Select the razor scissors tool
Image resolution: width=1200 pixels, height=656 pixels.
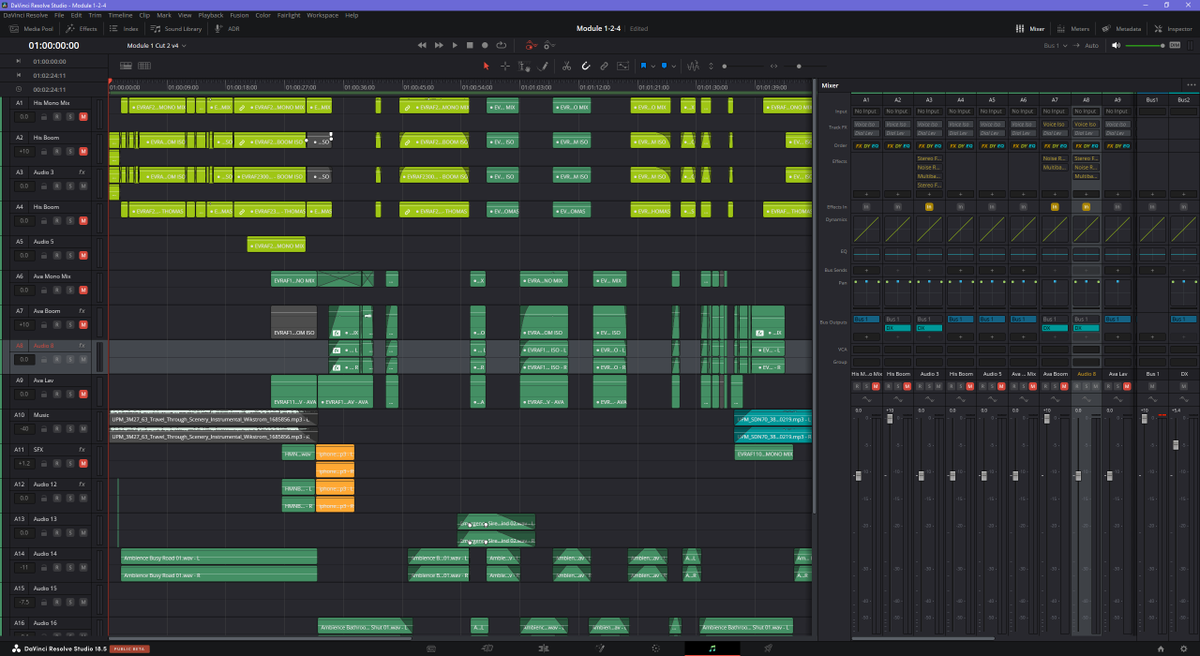pos(566,66)
